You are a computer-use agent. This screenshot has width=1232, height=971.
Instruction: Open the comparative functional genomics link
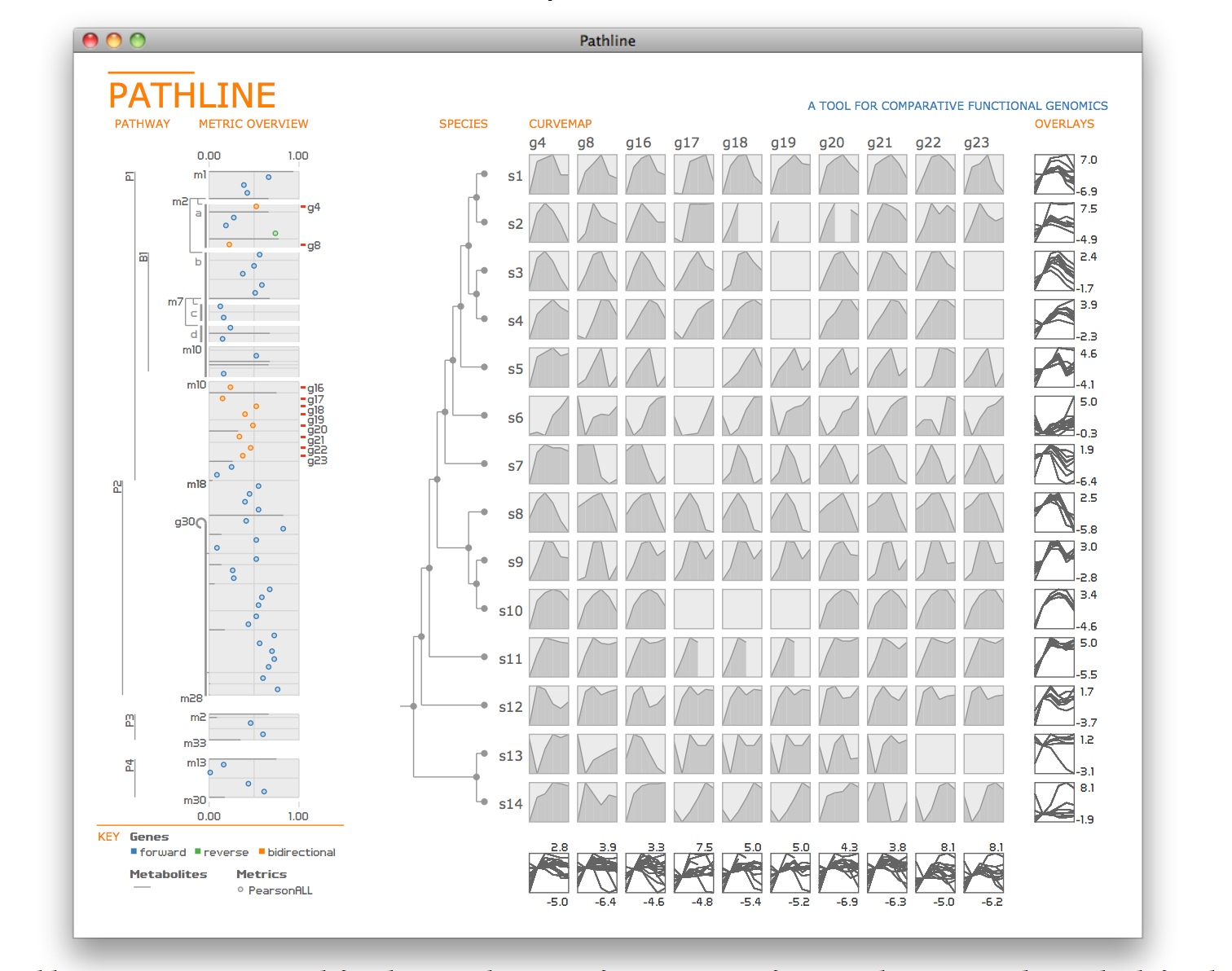[957, 106]
